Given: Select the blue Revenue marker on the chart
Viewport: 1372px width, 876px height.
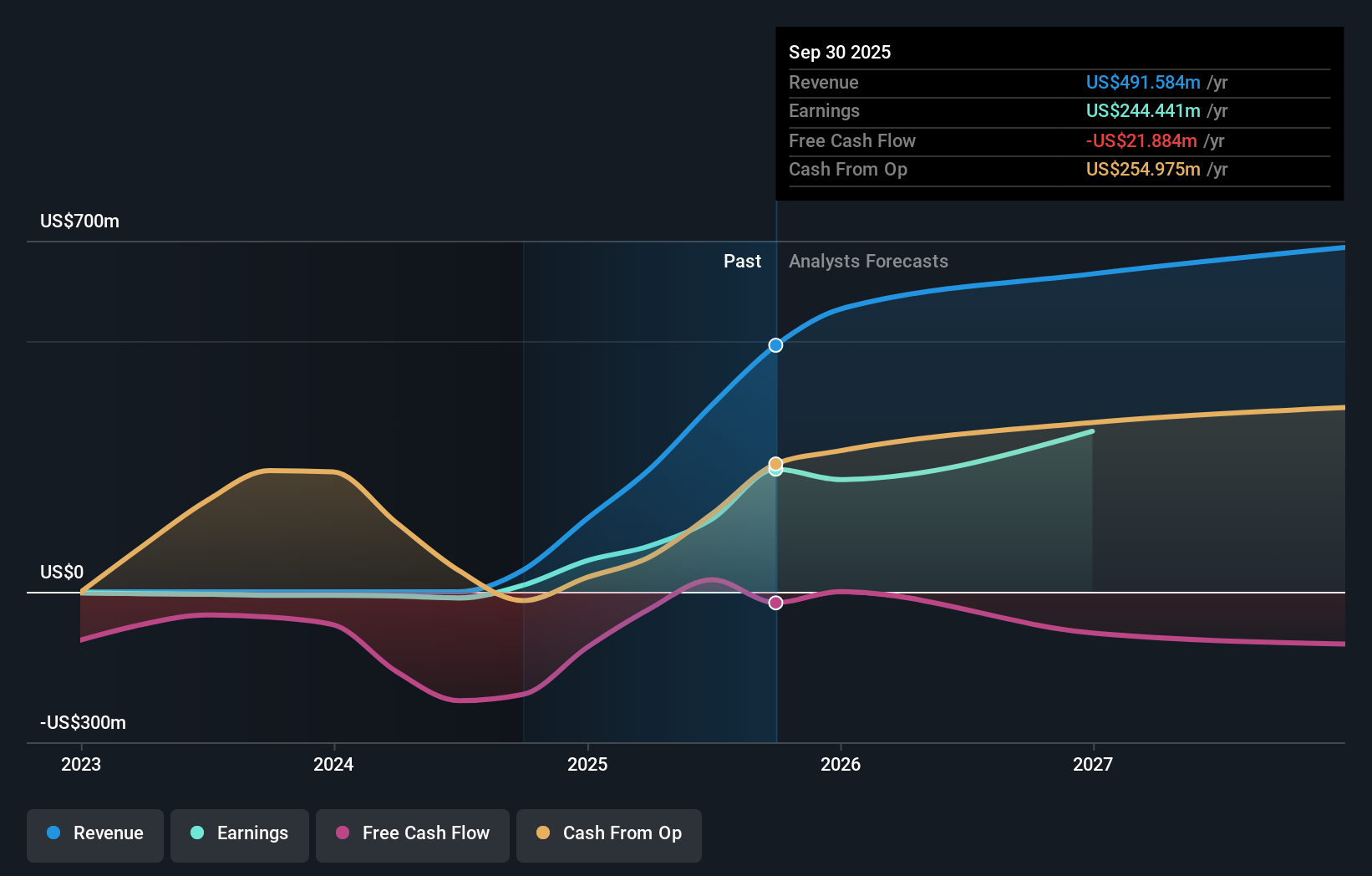Looking at the screenshot, I should (x=775, y=344).
